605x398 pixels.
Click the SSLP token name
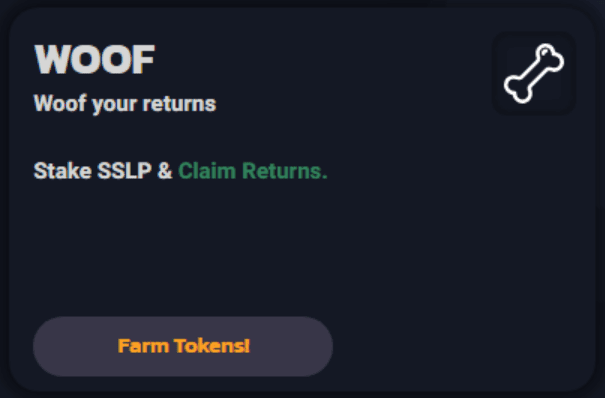(124, 171)
